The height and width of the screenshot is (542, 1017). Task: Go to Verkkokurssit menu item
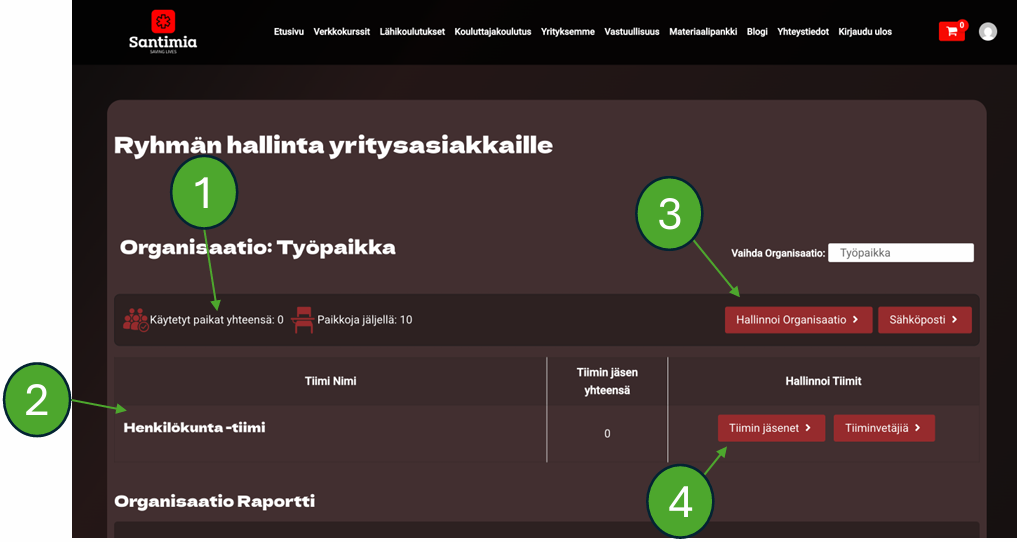[x=341, y=32]
